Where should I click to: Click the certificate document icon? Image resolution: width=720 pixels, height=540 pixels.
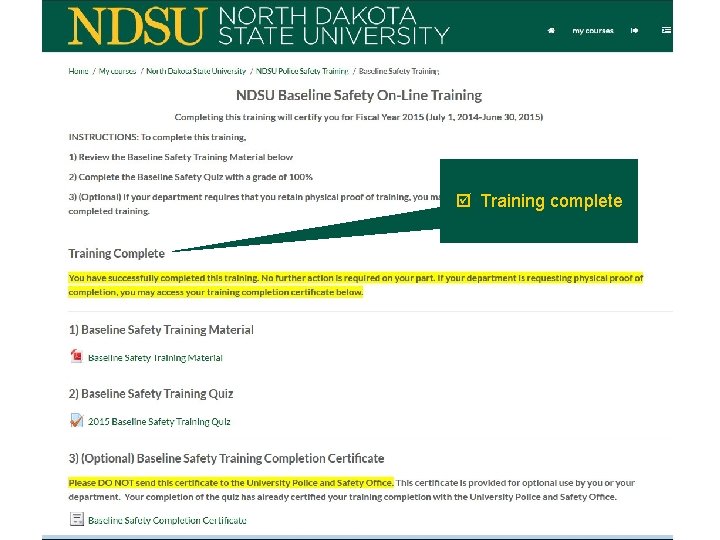pos(76,519)
